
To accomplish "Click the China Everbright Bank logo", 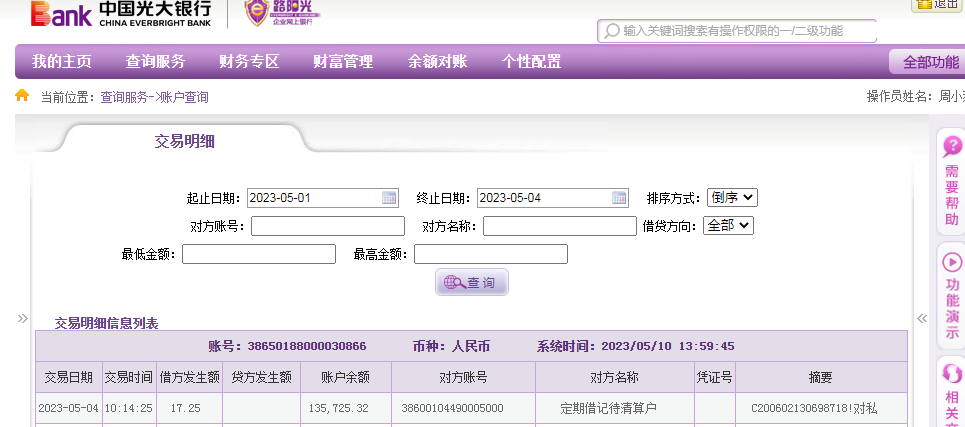I will [120, 14].
